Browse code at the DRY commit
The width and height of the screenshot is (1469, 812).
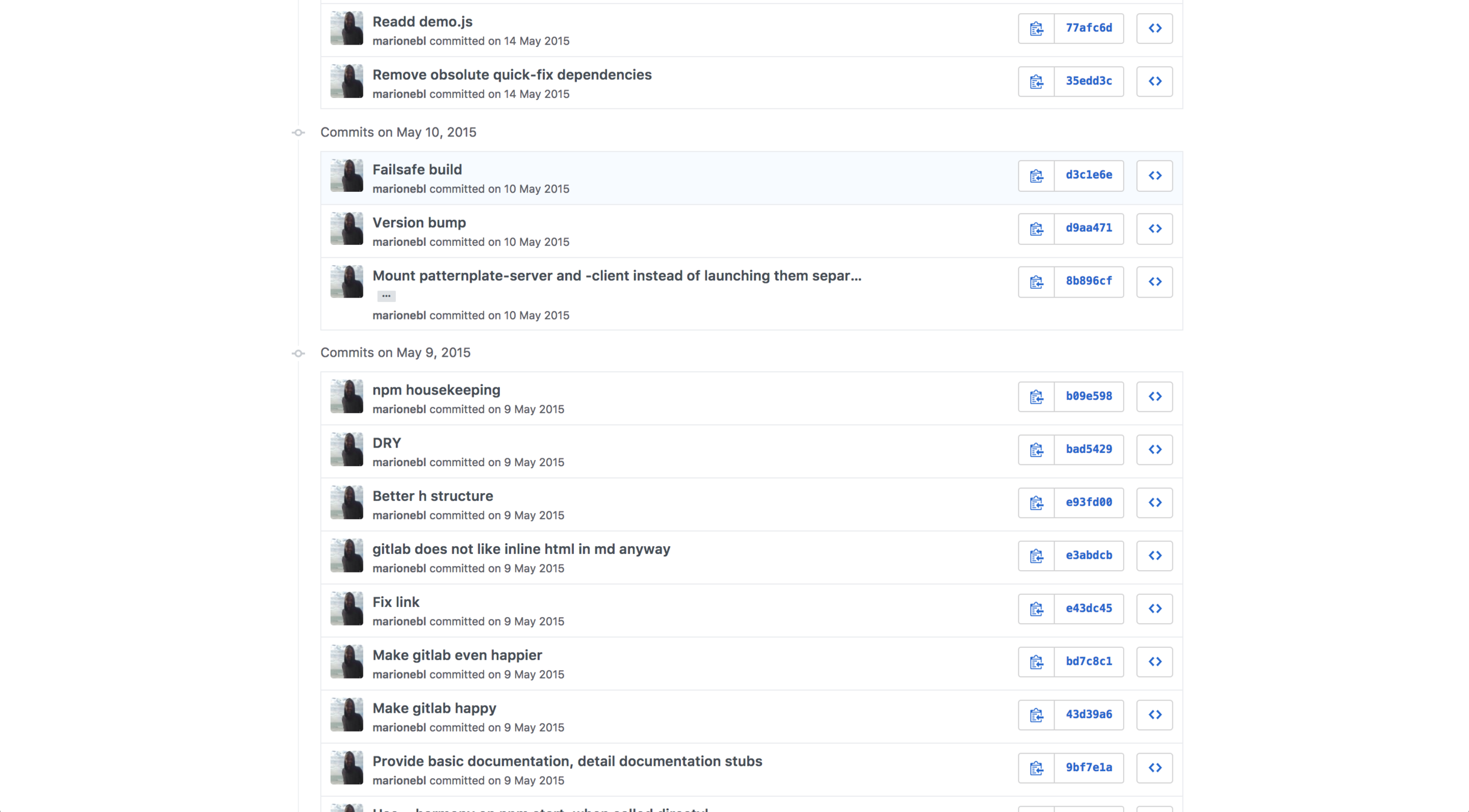[1154, 449]
